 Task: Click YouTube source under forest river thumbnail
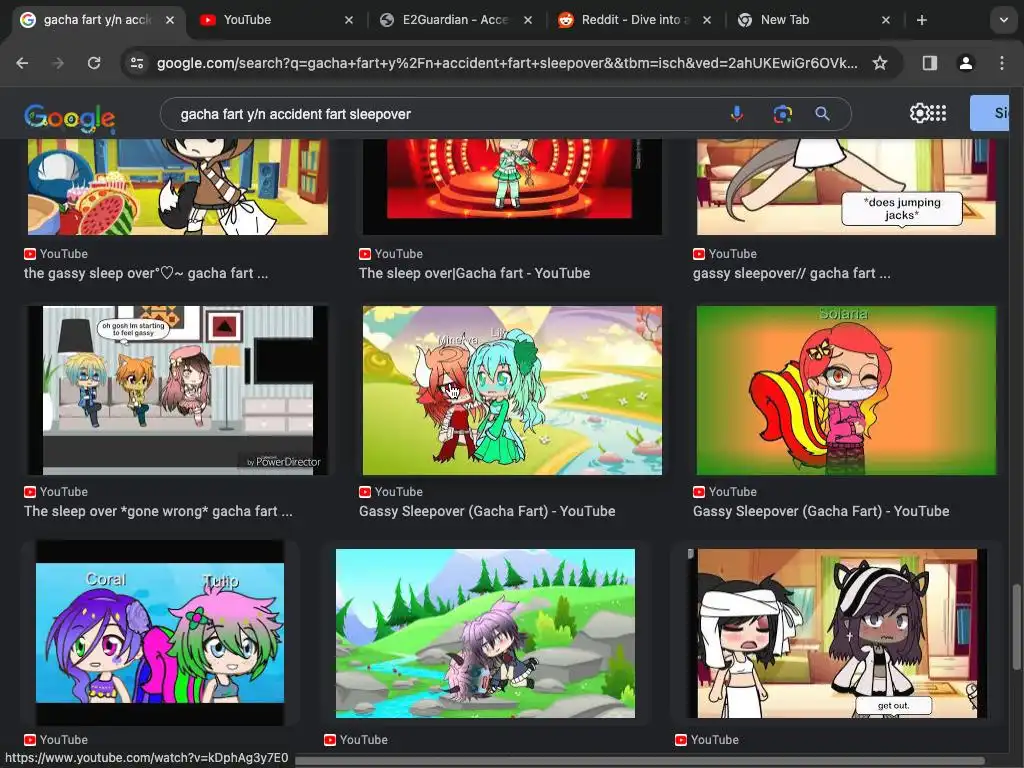pos(356,740)
